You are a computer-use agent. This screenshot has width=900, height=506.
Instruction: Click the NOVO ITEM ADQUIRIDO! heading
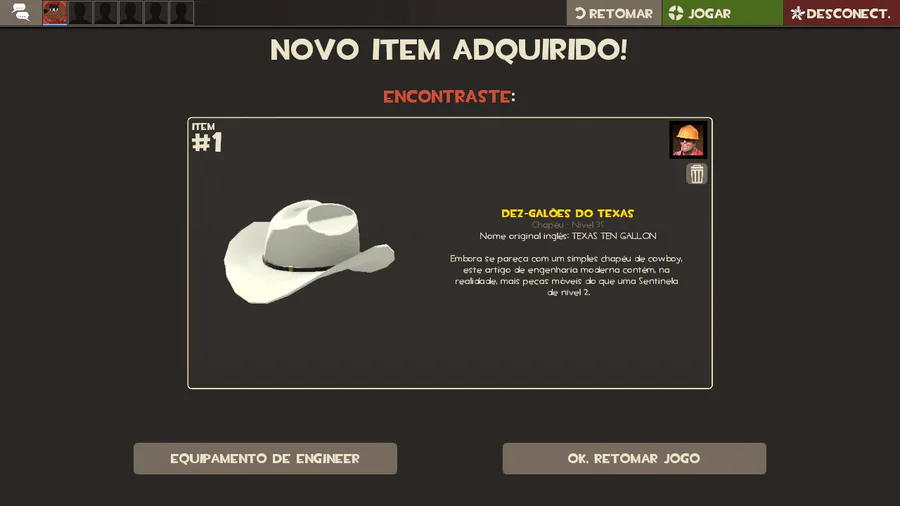pos(449,50)
